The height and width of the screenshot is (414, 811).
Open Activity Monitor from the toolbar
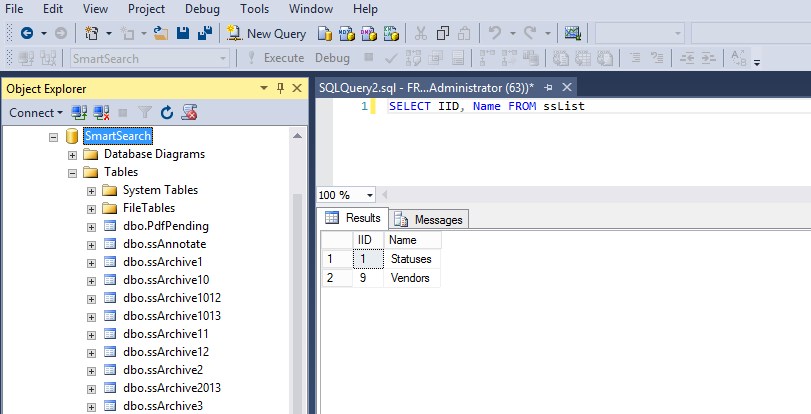pyautogui.click(x=573, y=34)
